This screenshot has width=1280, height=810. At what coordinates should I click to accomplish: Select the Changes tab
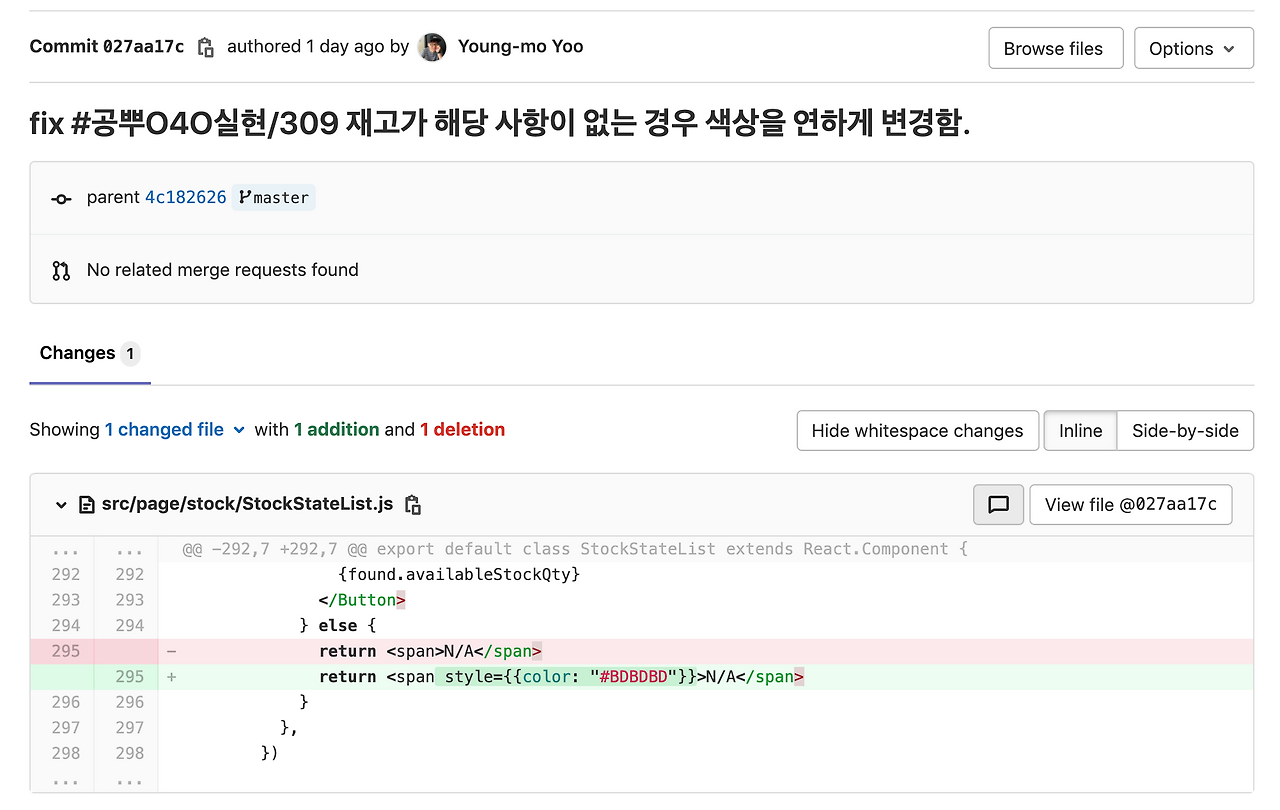(x=90, y=353)
